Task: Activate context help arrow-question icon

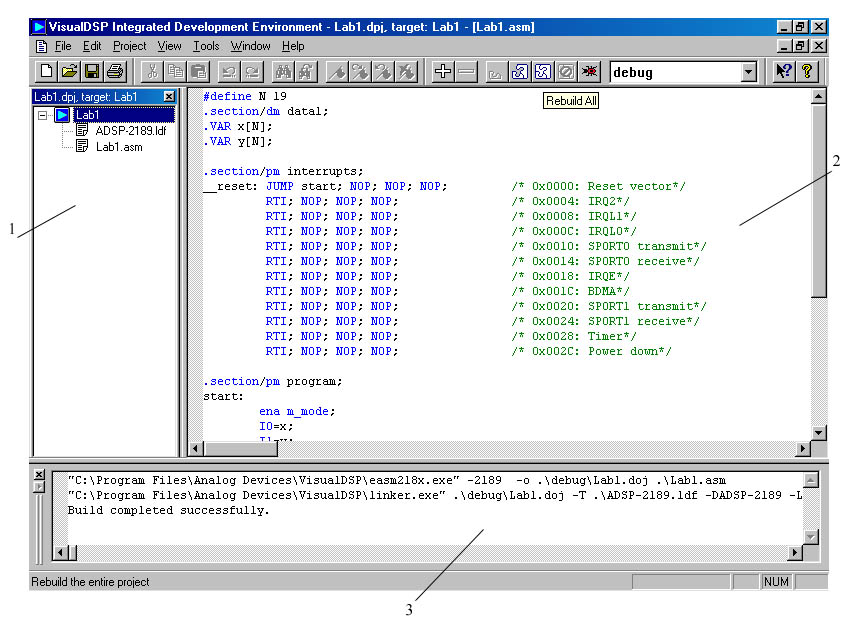Action: pos(784,72)
